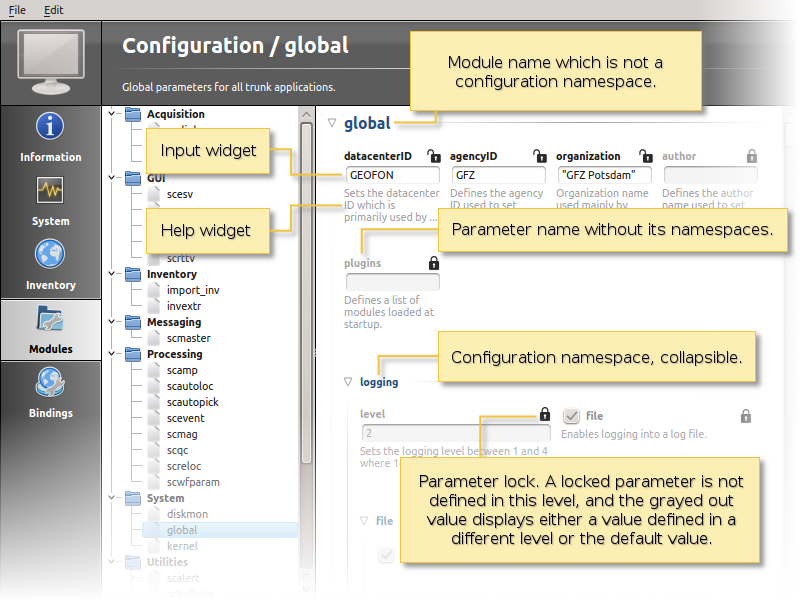Click the datacenterID field containing GEOFON
The image size is (800, 600).
pos(394,176)
